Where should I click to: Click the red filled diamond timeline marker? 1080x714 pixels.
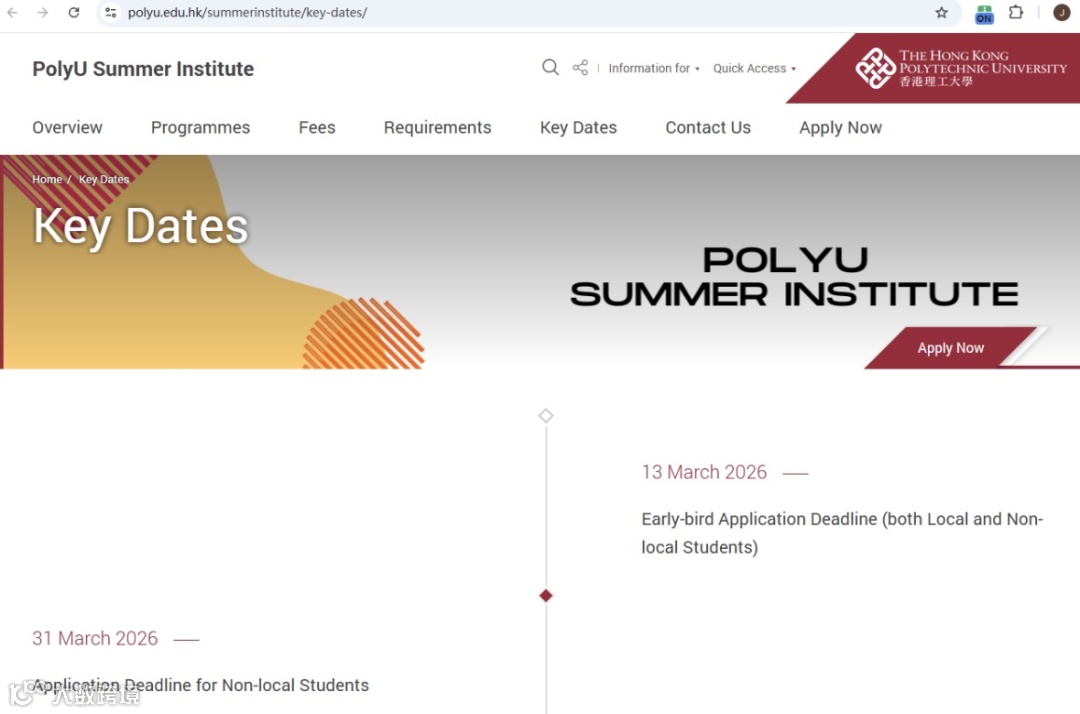(x=546, y=596)
